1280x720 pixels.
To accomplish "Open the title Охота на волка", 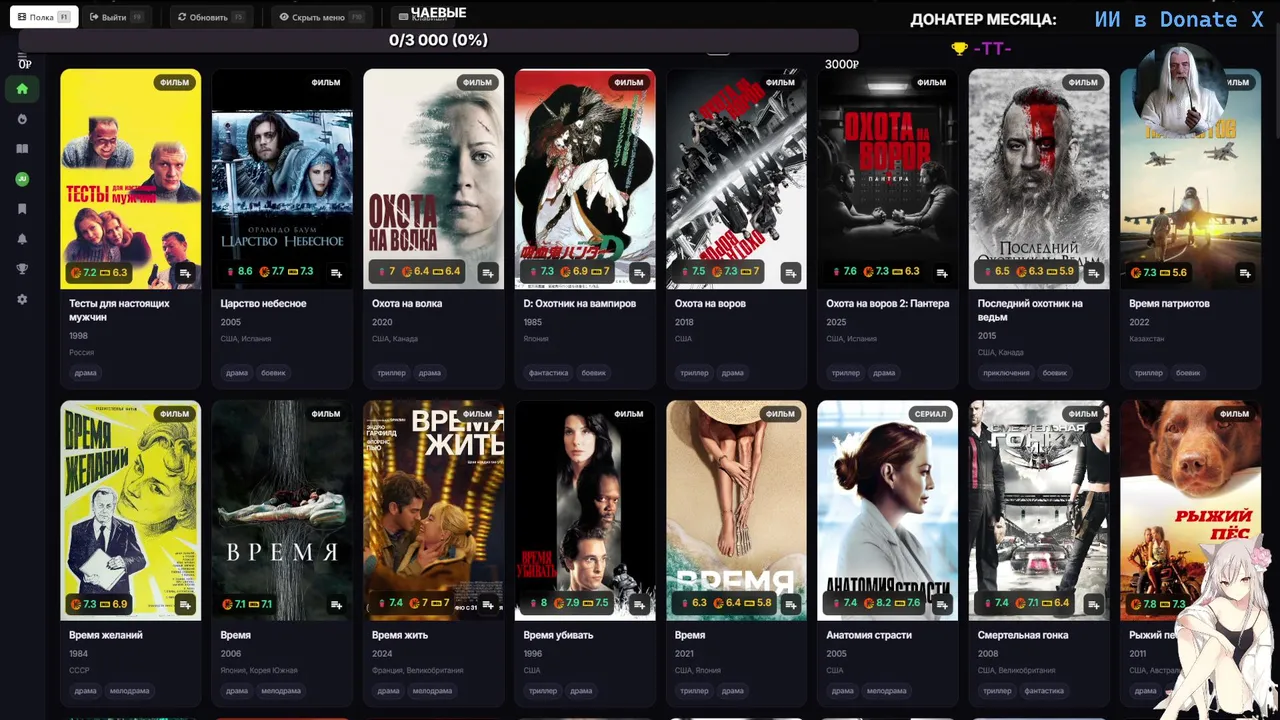I will pyautogui.click(x=407, y=304).
